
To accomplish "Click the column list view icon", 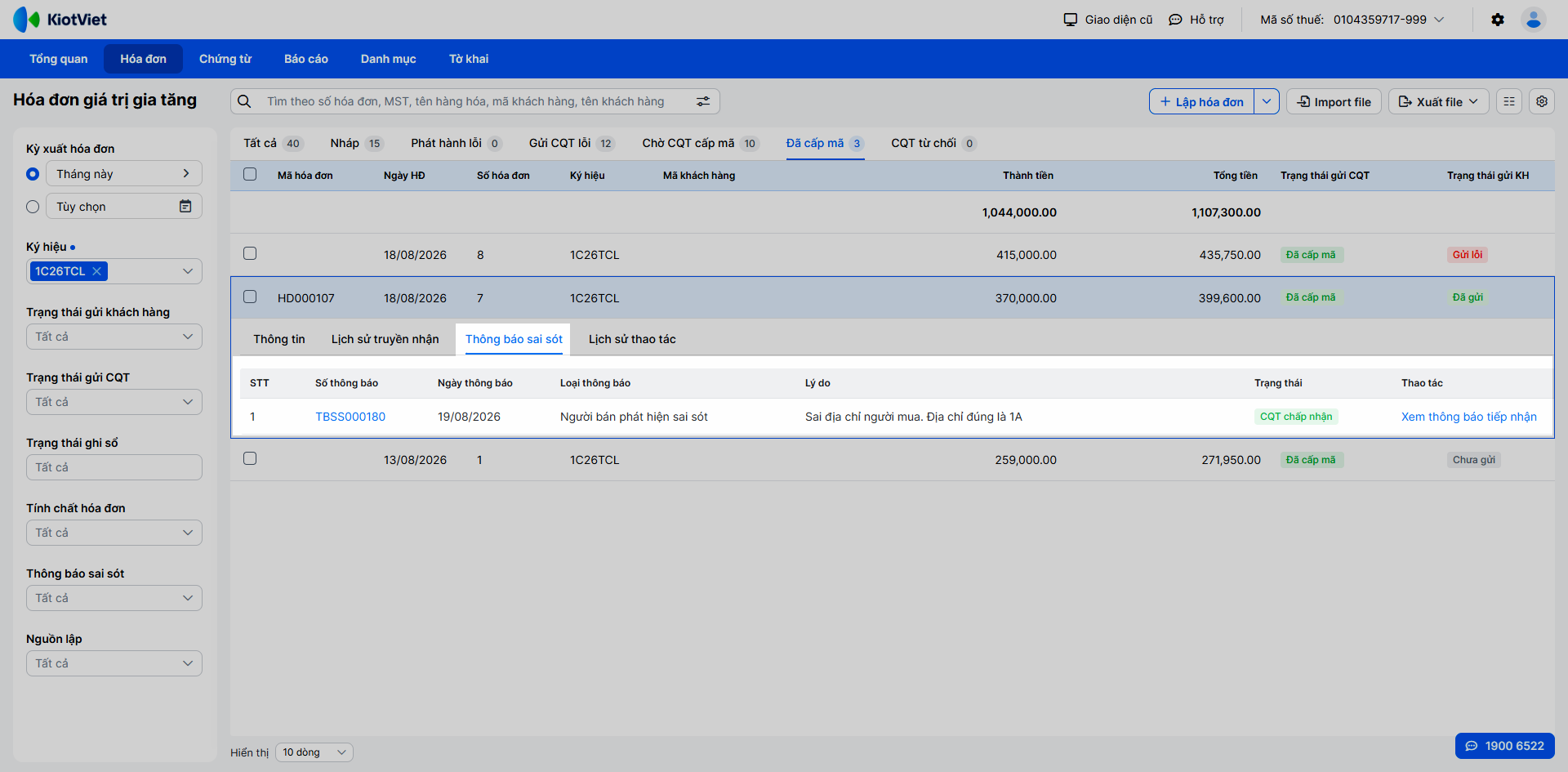I will pyautogui.click(x=1509, y=101).
